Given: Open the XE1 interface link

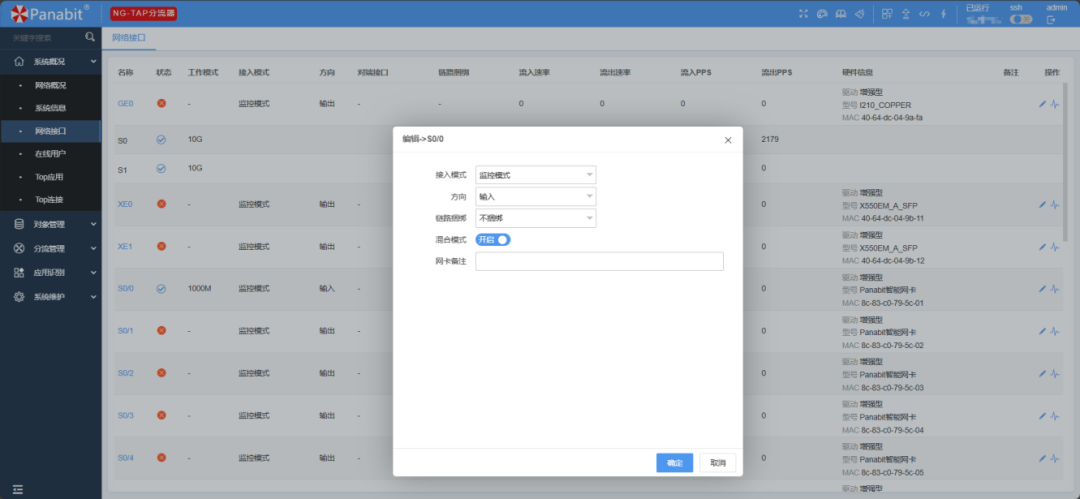Looking at the screenshot, I should coord(125,247).
